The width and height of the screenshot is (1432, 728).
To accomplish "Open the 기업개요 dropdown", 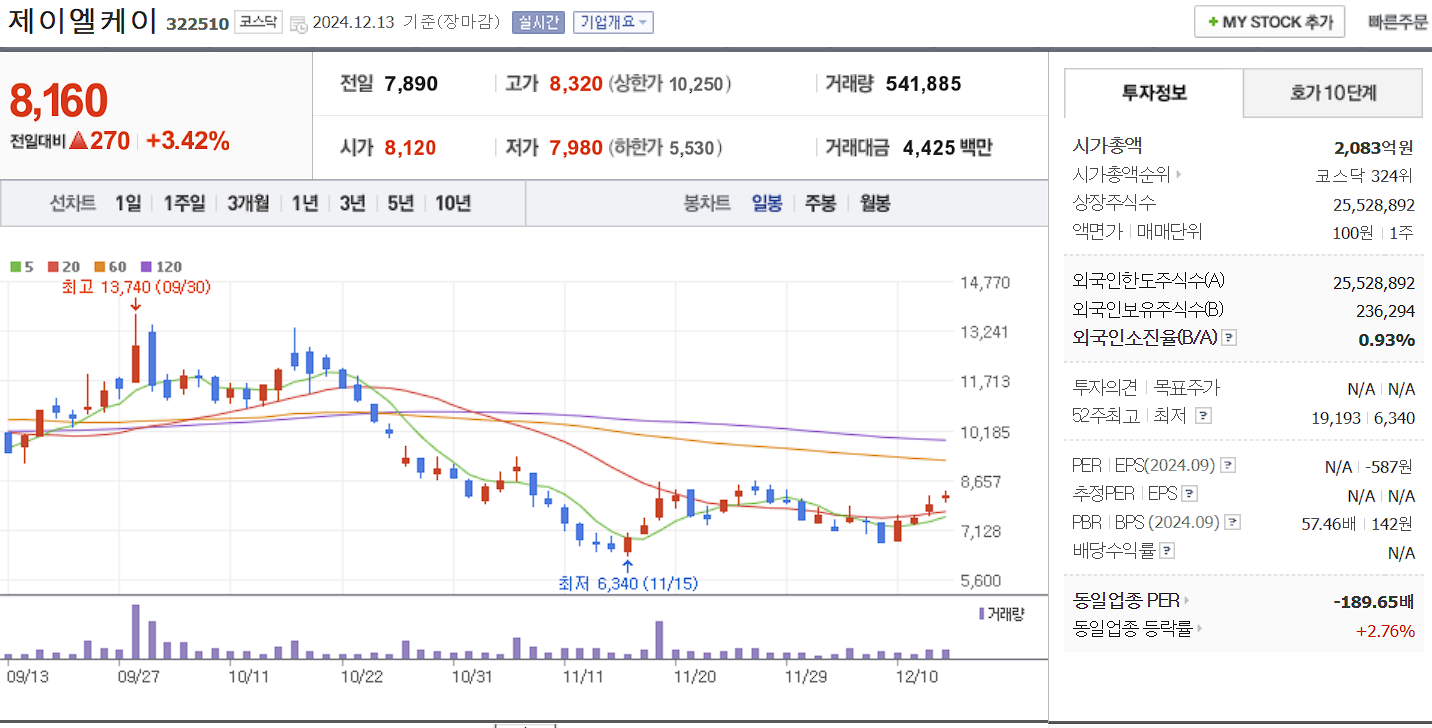I will tap(612, 22).
